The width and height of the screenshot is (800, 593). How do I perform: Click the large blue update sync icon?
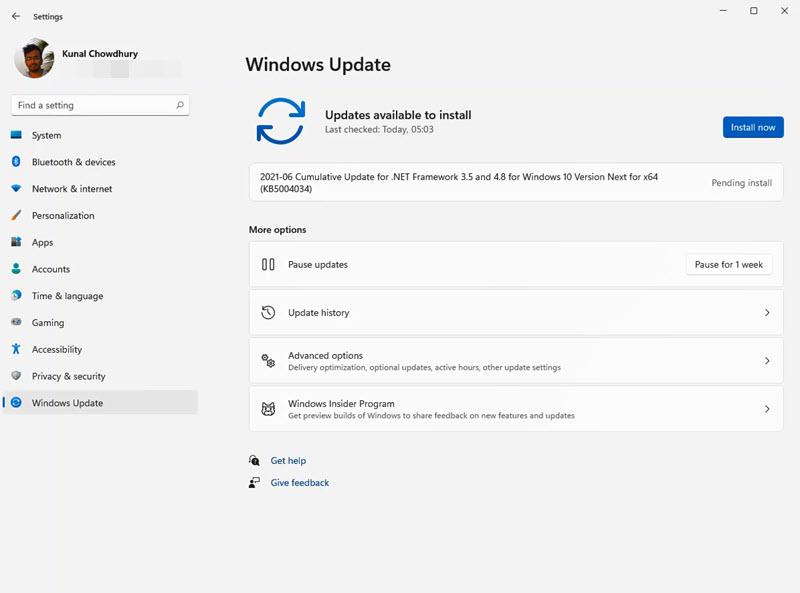click(281, 121)
